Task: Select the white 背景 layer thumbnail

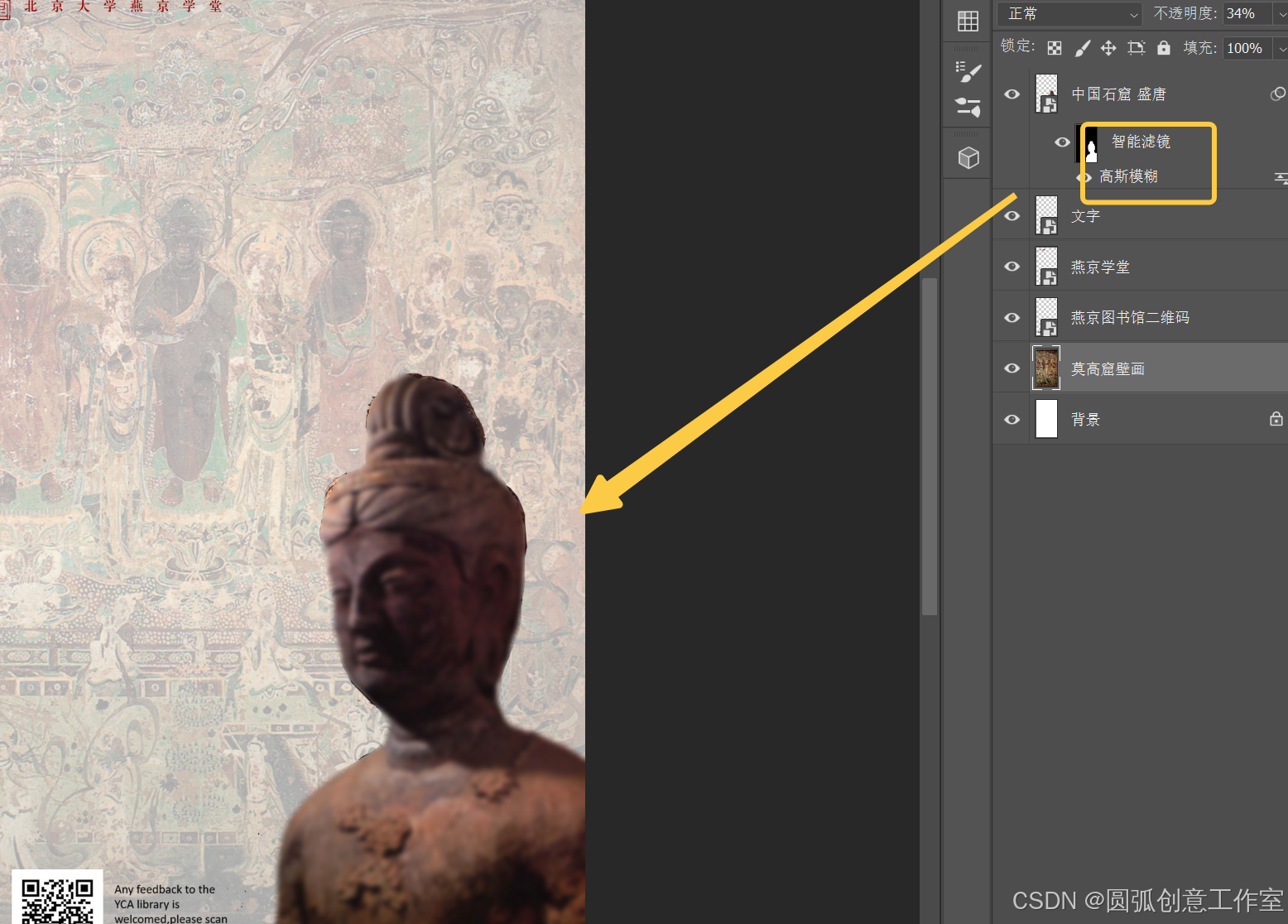Action: click(x=1047, y=419)
